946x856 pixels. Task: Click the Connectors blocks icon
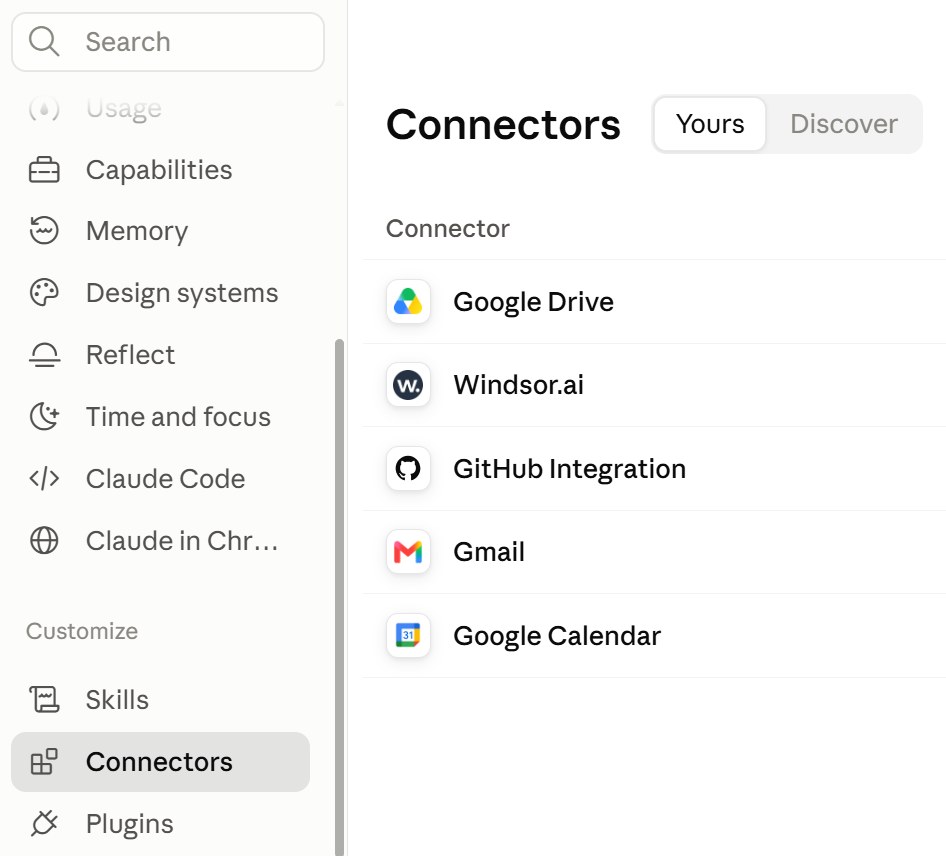44,762
